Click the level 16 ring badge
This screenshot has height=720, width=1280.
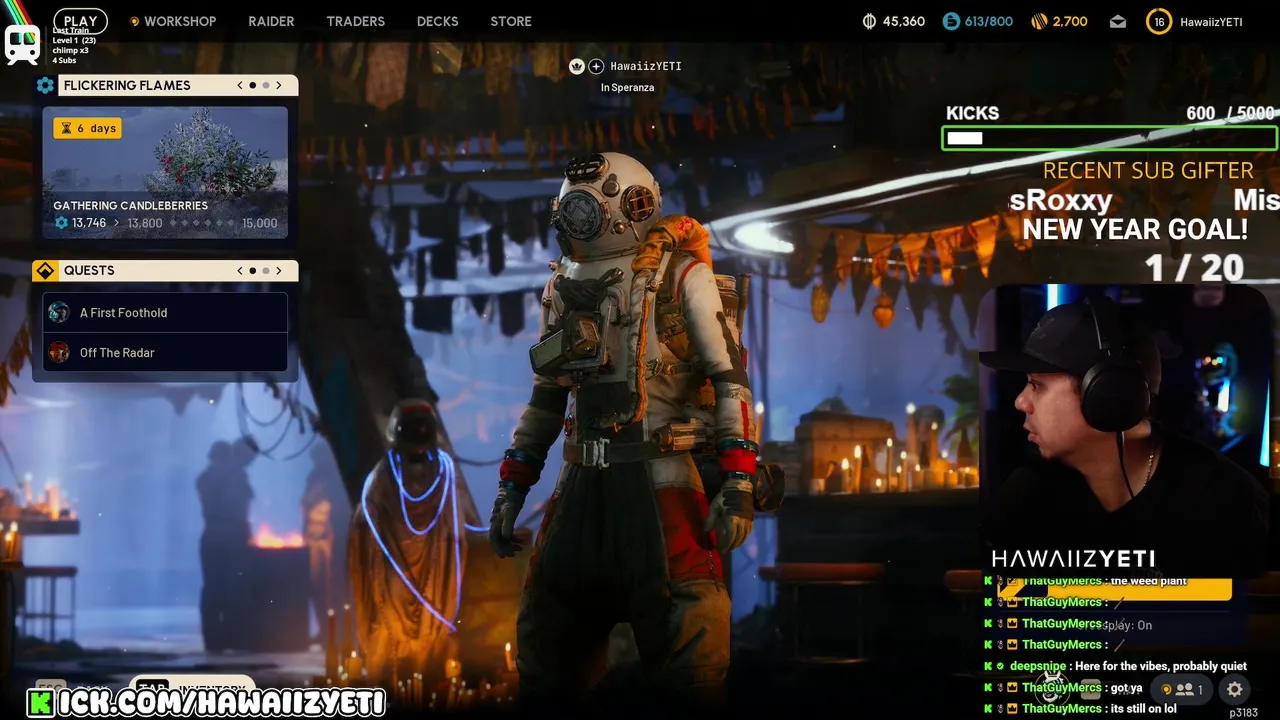[x=1159, y=21]
